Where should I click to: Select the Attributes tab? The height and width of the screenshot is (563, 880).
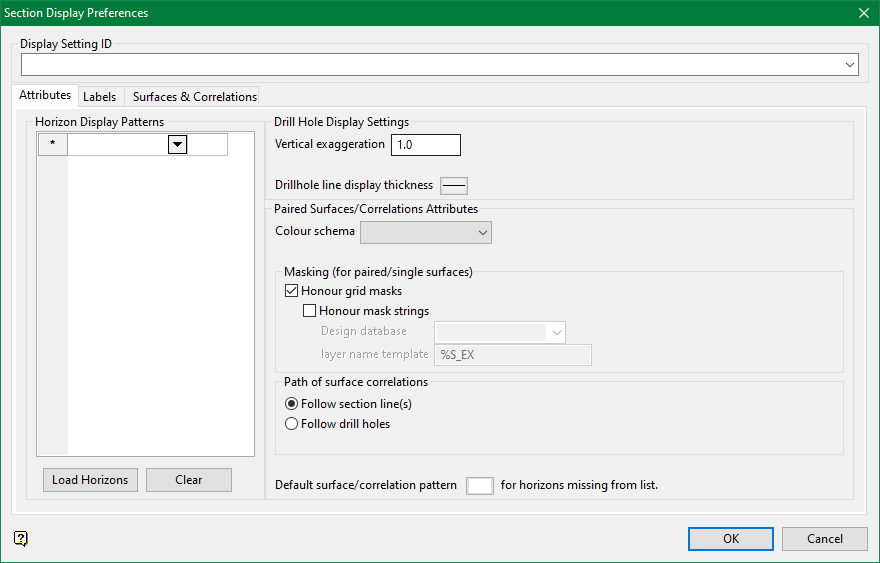[x=45, y=96]
